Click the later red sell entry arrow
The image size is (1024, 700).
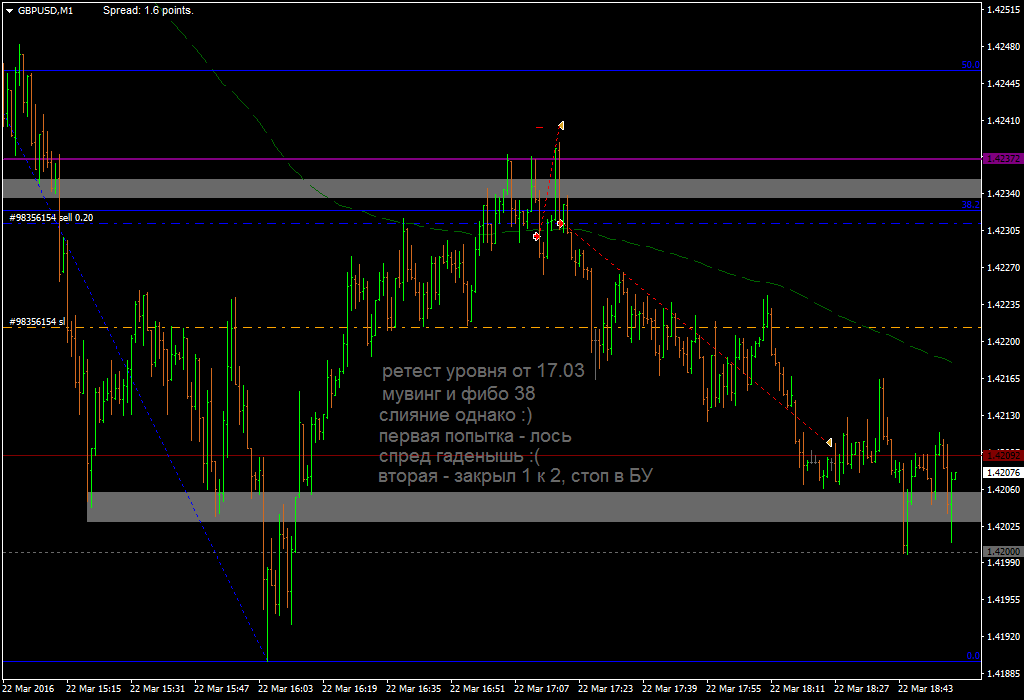(x=560, y=223)
